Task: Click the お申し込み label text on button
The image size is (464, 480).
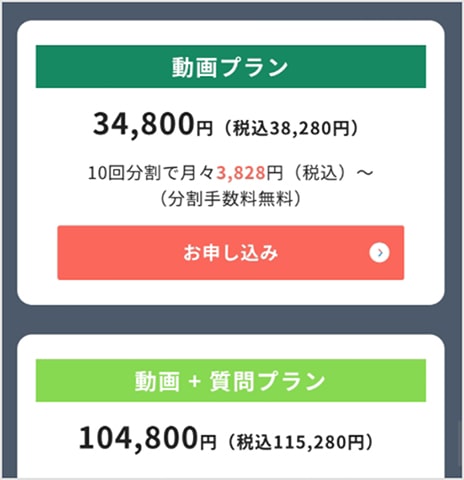Action: (231, 253)
